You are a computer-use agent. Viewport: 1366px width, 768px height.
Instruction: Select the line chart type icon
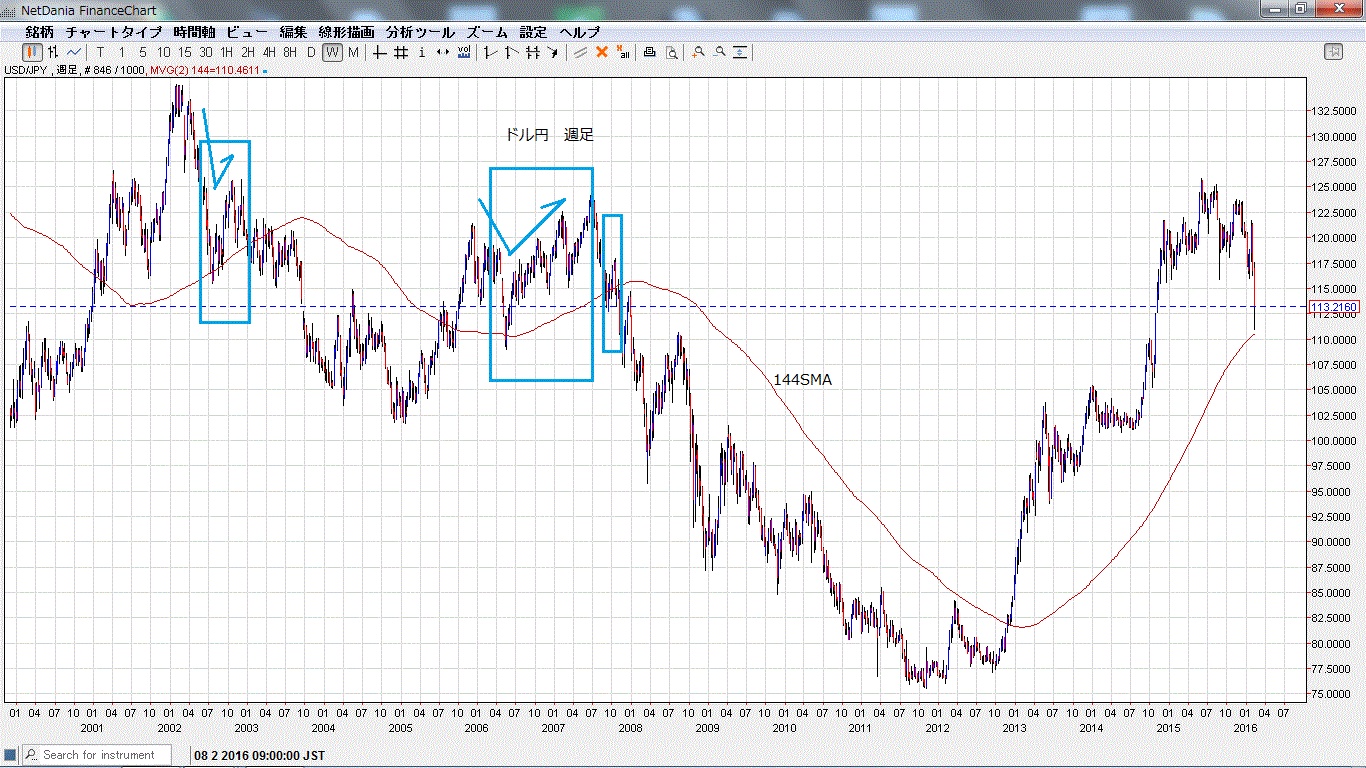point(74,52)
